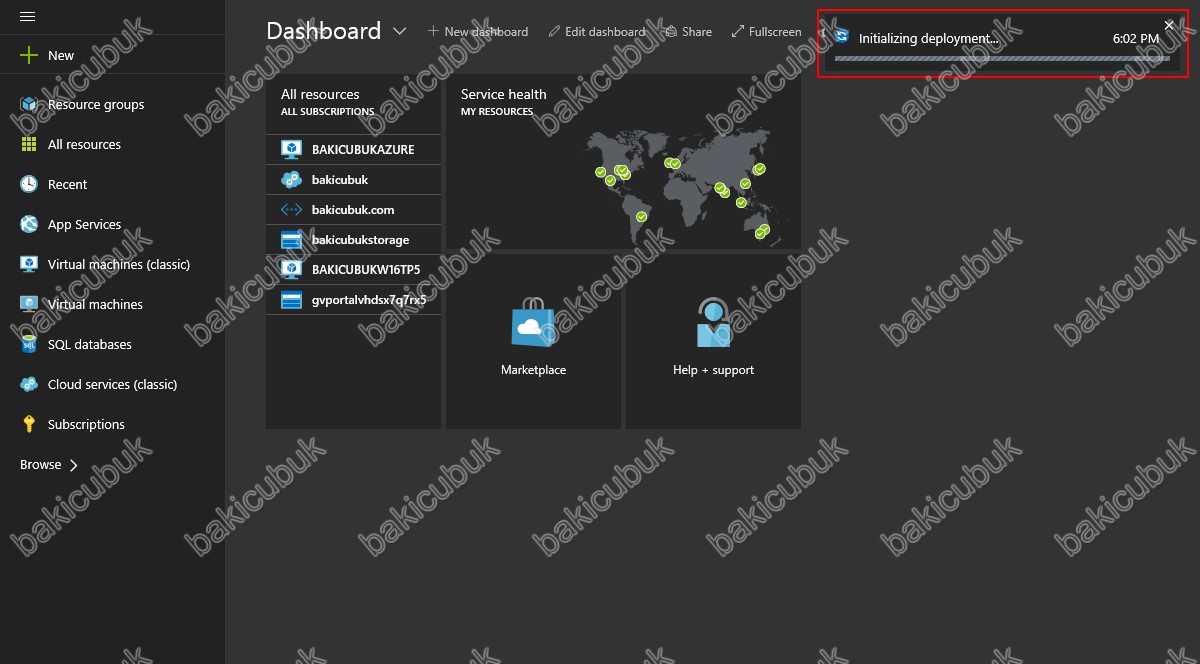Select gvportalvhdsx7q7rx5 resource row text
The width and height of the screenshot is (1200, 664).
point(369,300)
